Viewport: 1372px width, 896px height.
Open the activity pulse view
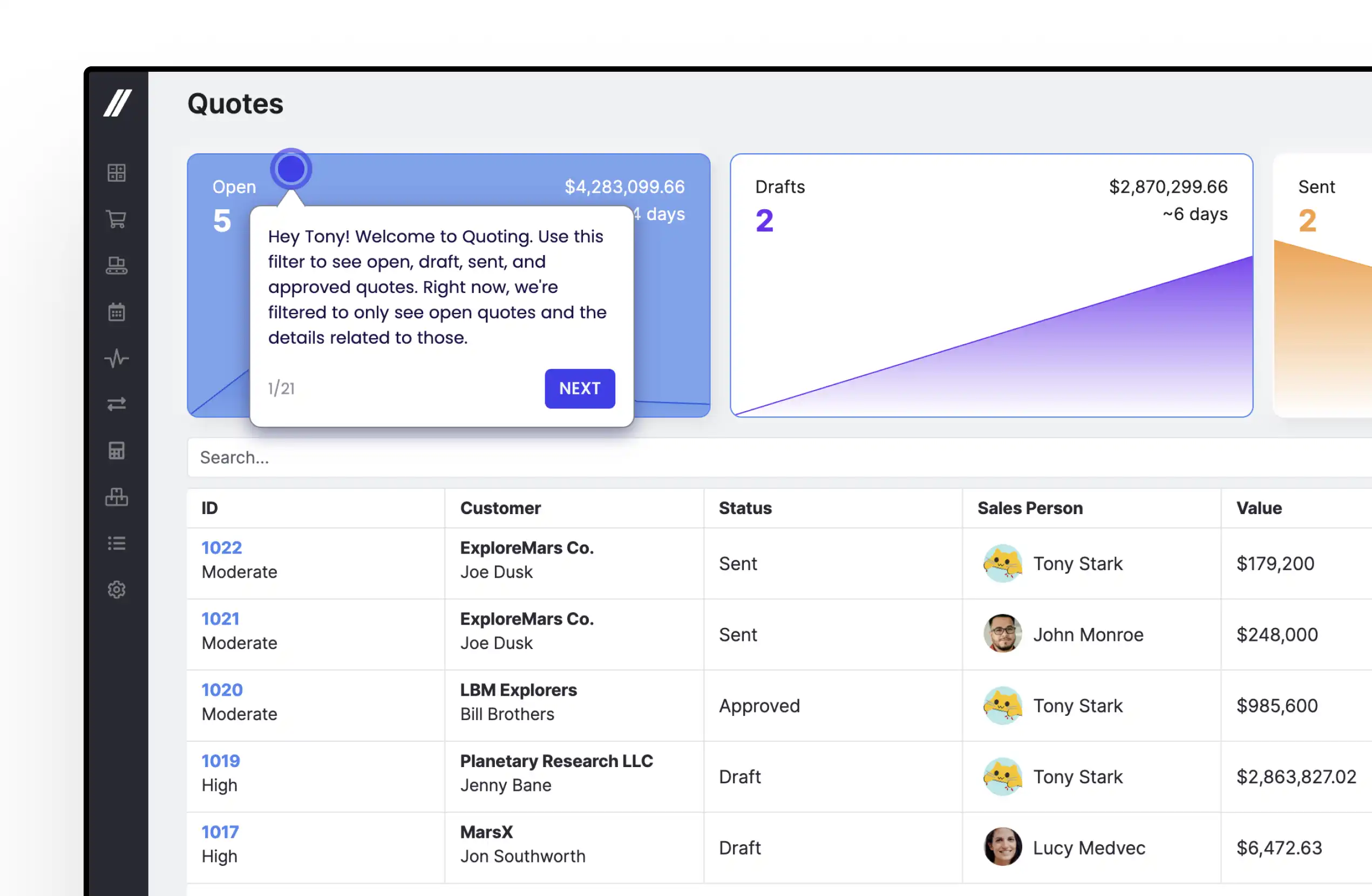[117, 358]
